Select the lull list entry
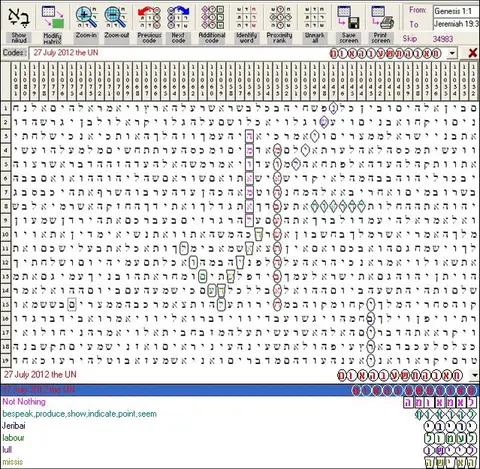 click(x=7, y=450)
